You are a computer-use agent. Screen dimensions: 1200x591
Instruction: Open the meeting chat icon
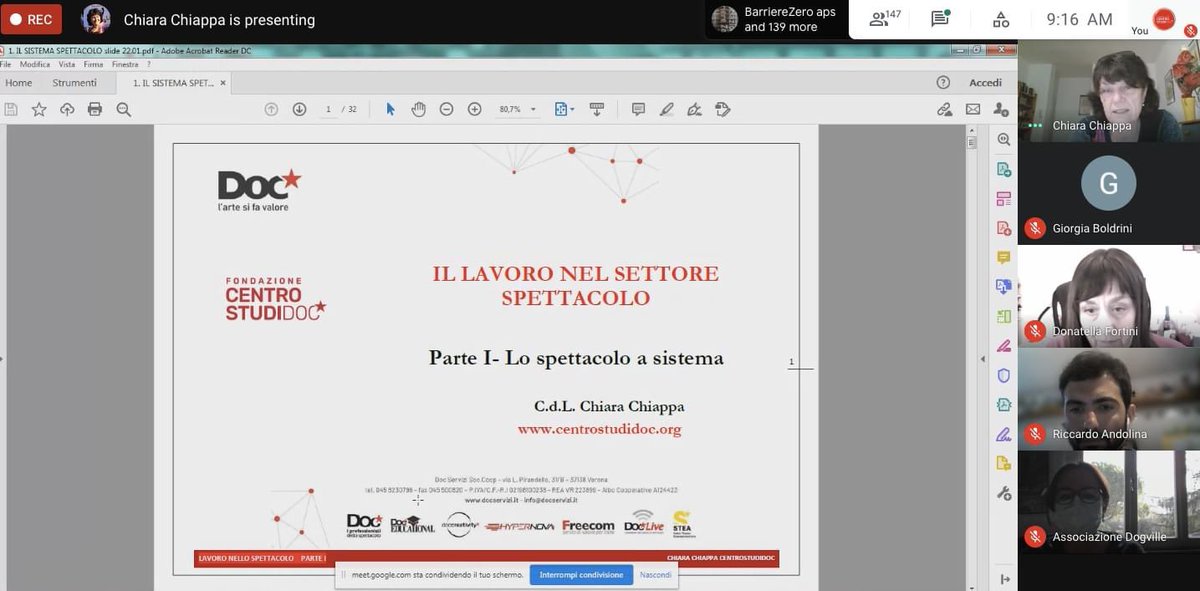point(940,19)
